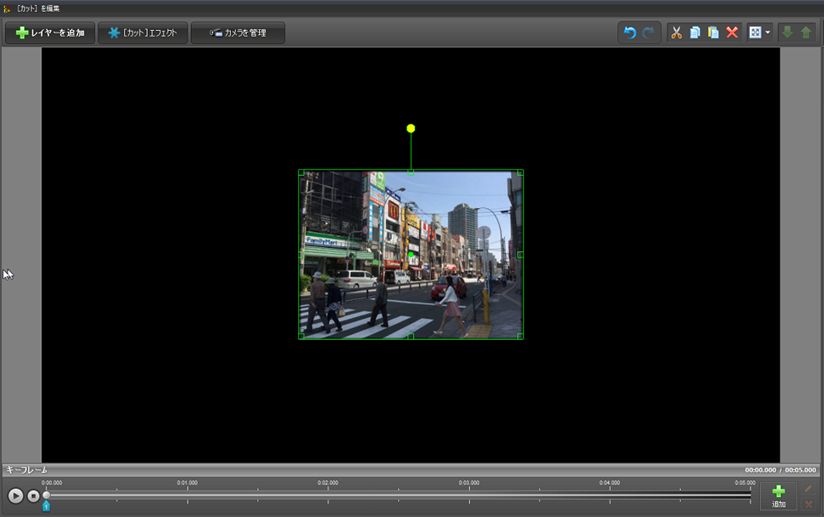Click the undo arrow icon
This screenshot has width=824, height=517.
pos(630,33)
